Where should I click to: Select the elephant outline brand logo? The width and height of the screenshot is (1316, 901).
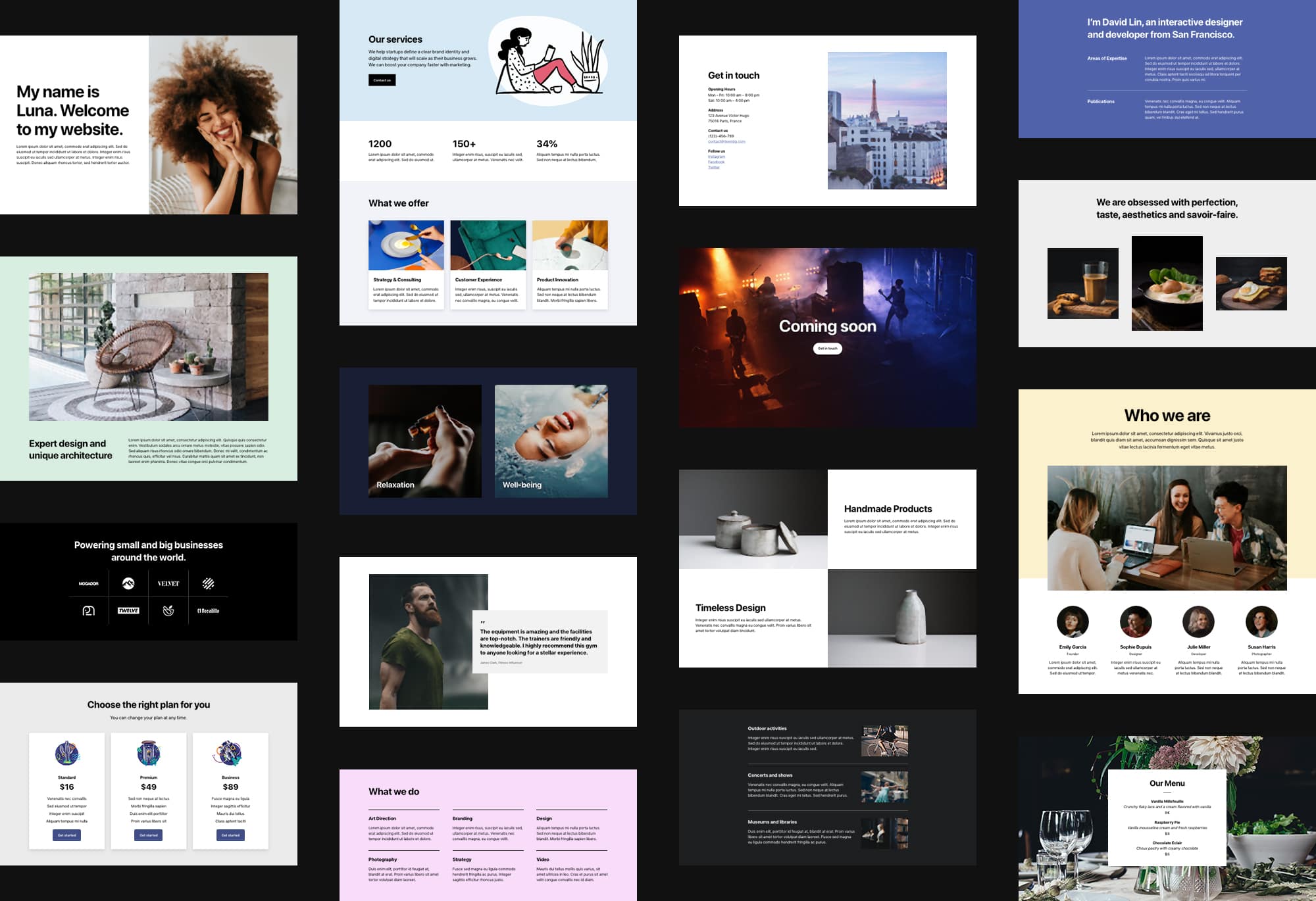point(88,610)
